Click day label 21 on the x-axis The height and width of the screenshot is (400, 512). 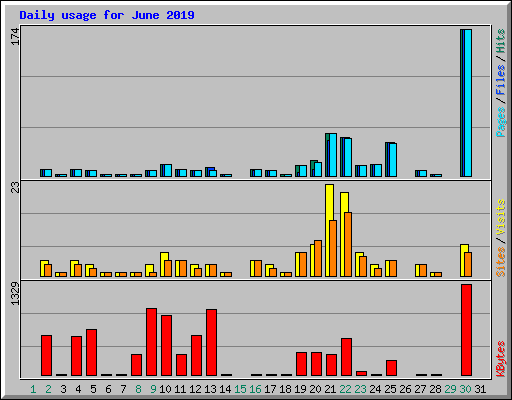coord(330,389)
